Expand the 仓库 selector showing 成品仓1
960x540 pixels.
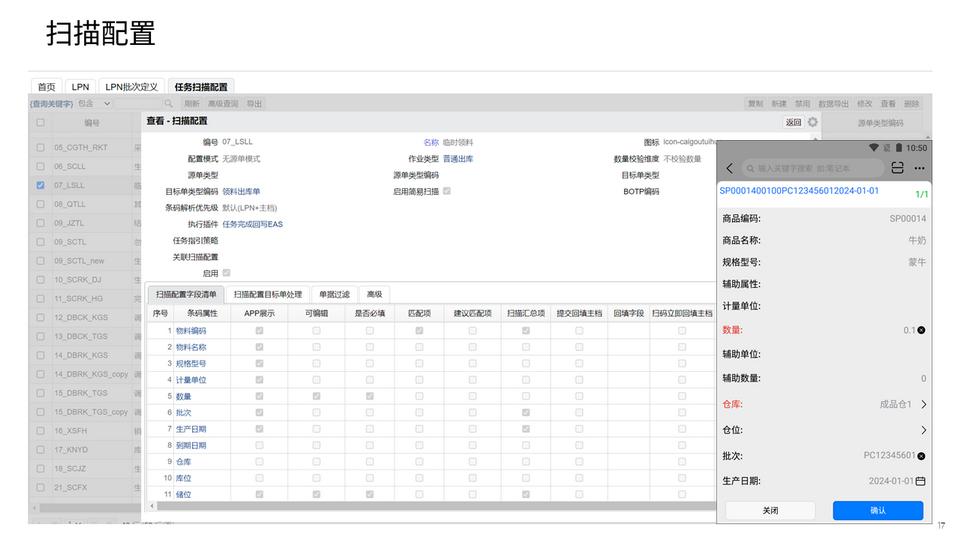point(922,405)
